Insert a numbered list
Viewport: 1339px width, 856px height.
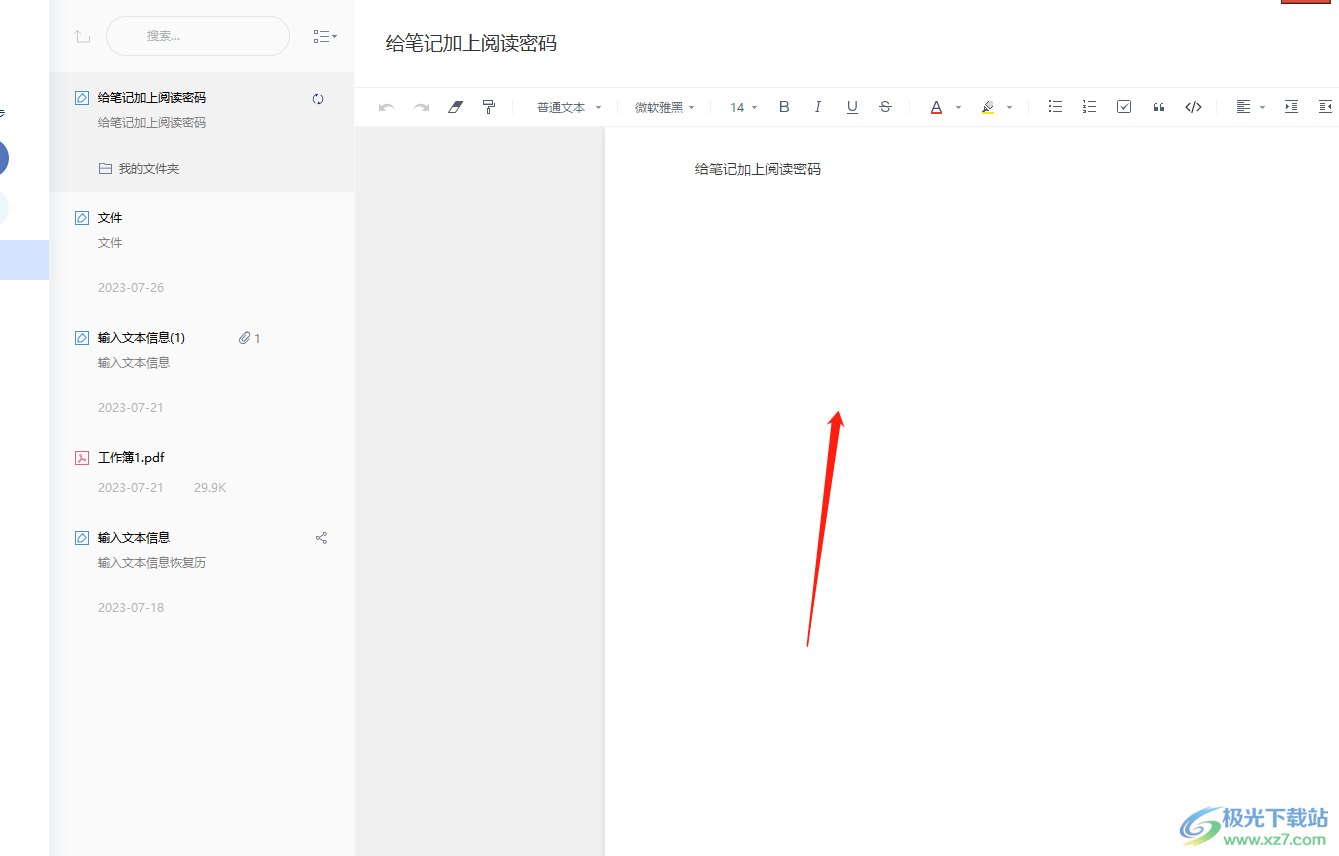[1089, 107]
